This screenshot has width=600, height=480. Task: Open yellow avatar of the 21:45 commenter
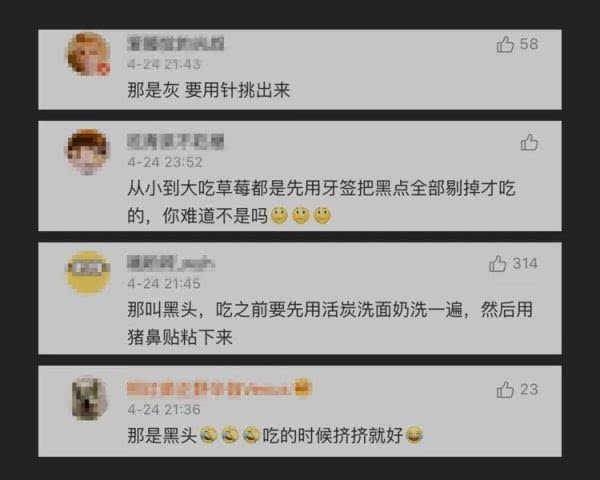(89, 273)
